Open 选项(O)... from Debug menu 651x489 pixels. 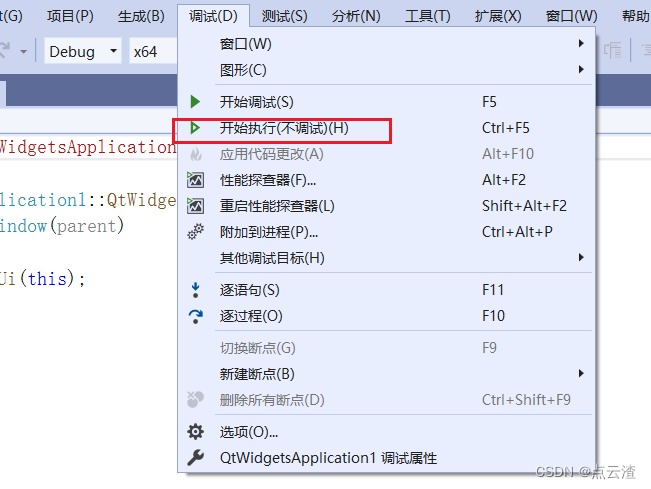pyautogui.click(x=386, y=432)
